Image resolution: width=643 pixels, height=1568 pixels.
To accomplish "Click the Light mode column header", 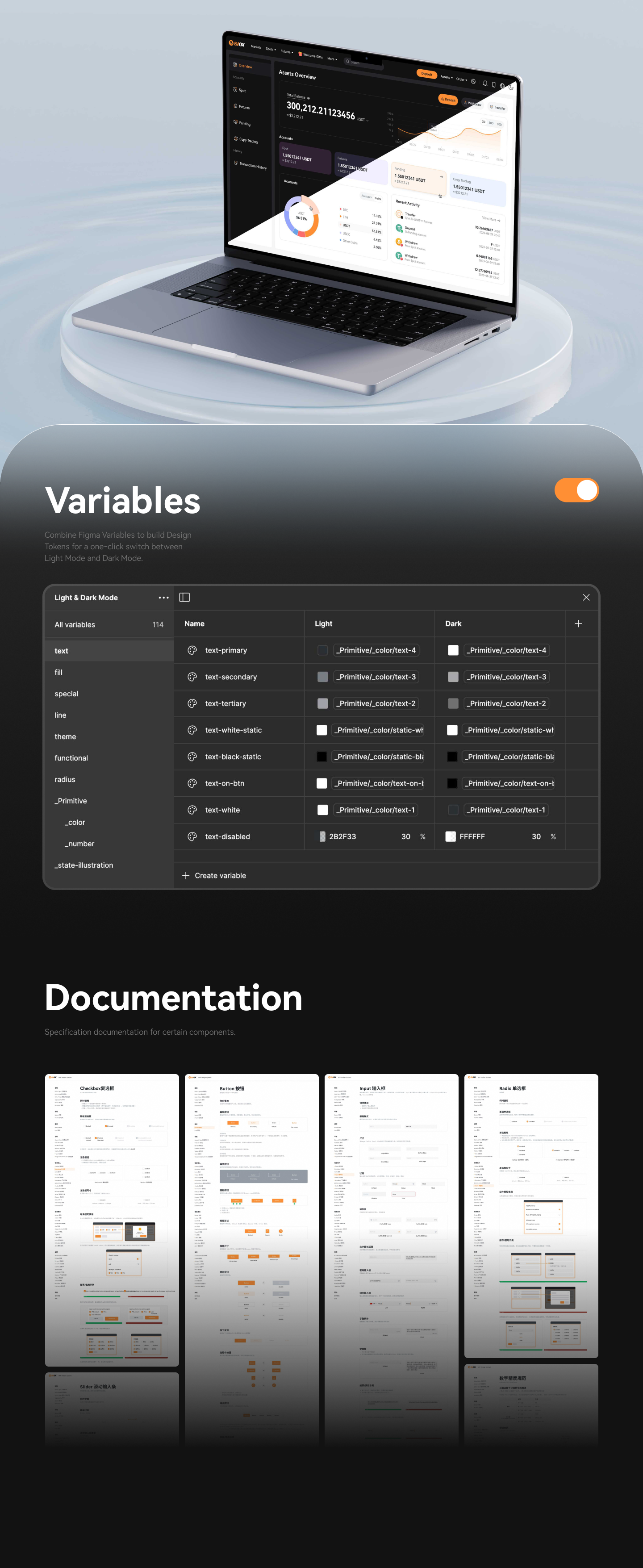I will point(324,623).
